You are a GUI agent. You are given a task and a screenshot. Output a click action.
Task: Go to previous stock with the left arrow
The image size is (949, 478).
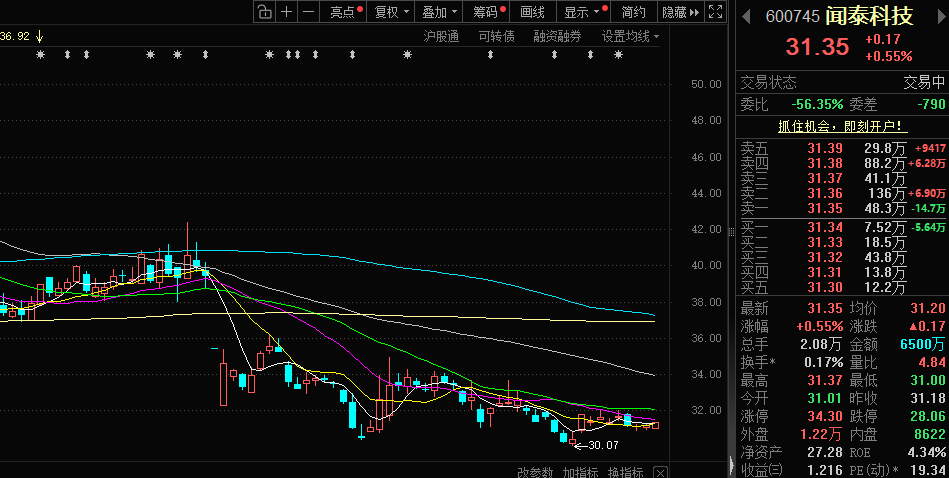click(x=746, y=16)
